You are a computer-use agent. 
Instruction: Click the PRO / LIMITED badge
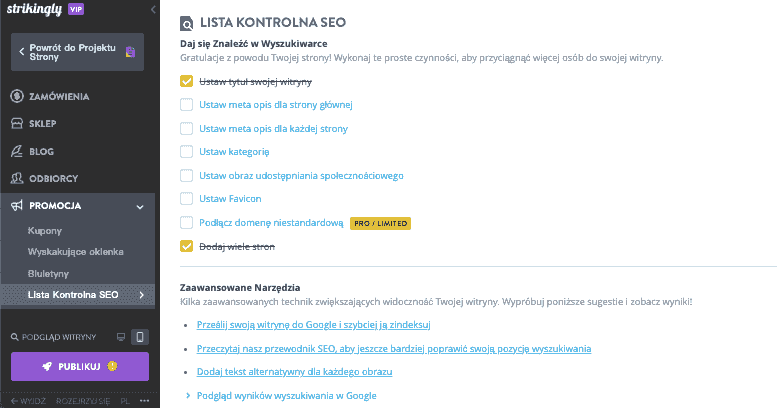click(x=381, y=224)
